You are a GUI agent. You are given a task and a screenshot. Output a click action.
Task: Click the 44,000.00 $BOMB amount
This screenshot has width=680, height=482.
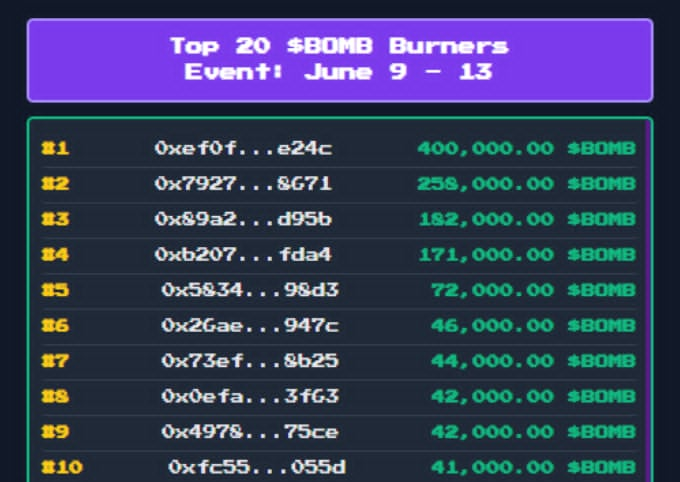click(x=533, y=361)
